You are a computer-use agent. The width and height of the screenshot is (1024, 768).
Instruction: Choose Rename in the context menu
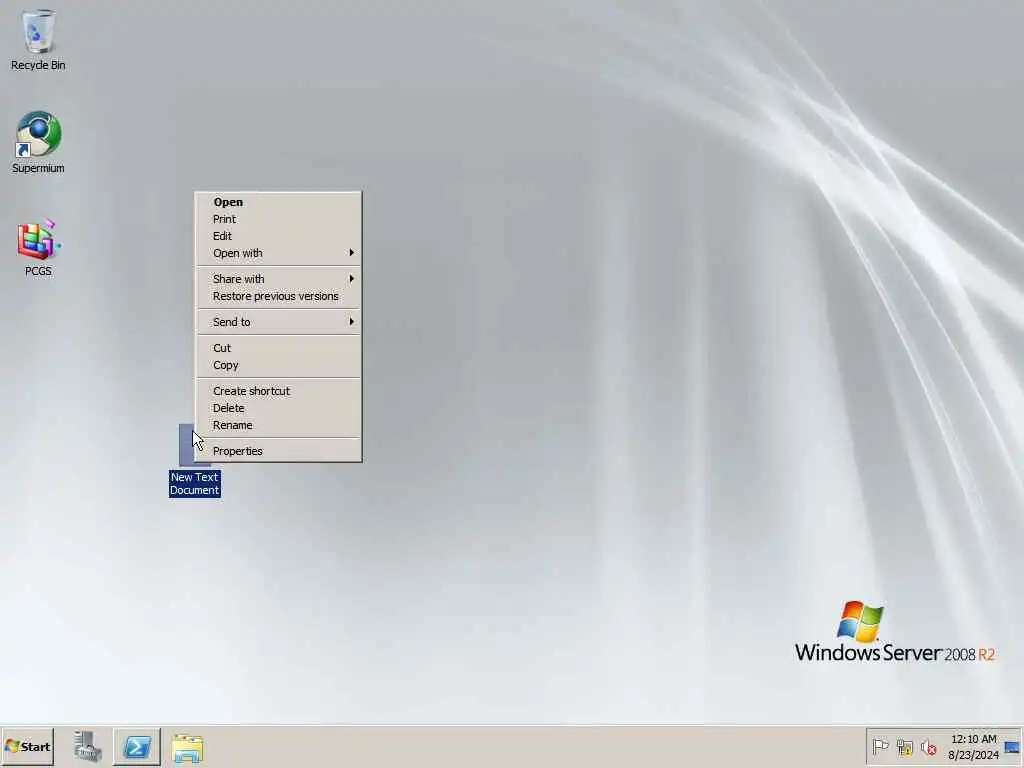tap(278, 425)
